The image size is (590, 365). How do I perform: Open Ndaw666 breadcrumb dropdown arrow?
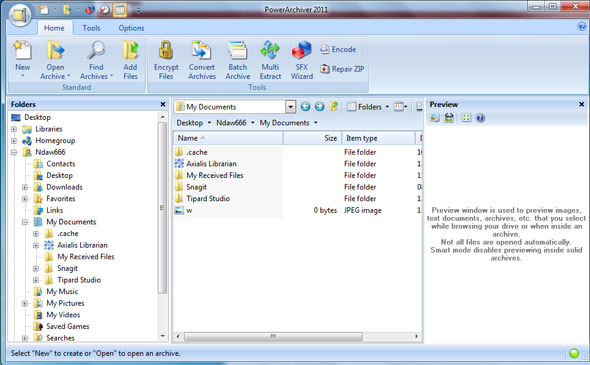pos(252,123)
